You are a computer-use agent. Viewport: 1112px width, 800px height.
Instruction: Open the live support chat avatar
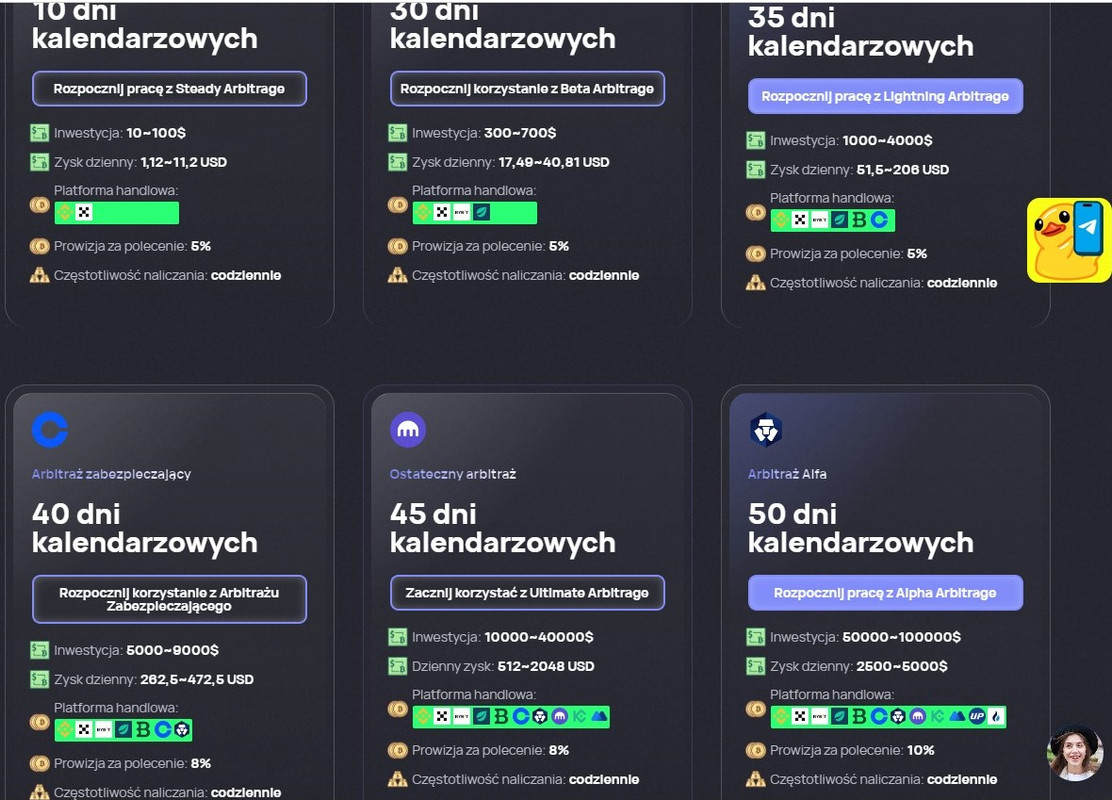point(1075,753)
